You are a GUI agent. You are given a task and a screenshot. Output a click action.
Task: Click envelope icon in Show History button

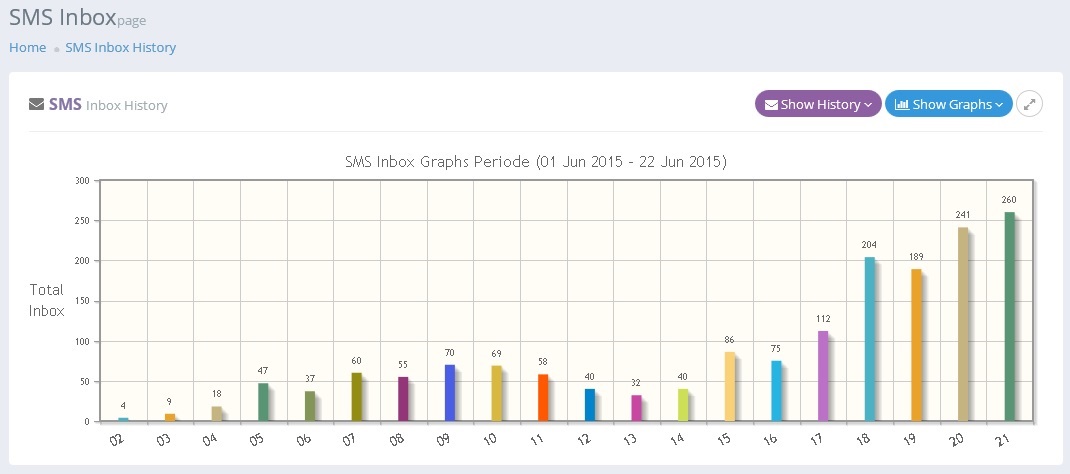(x=771, y=105)
